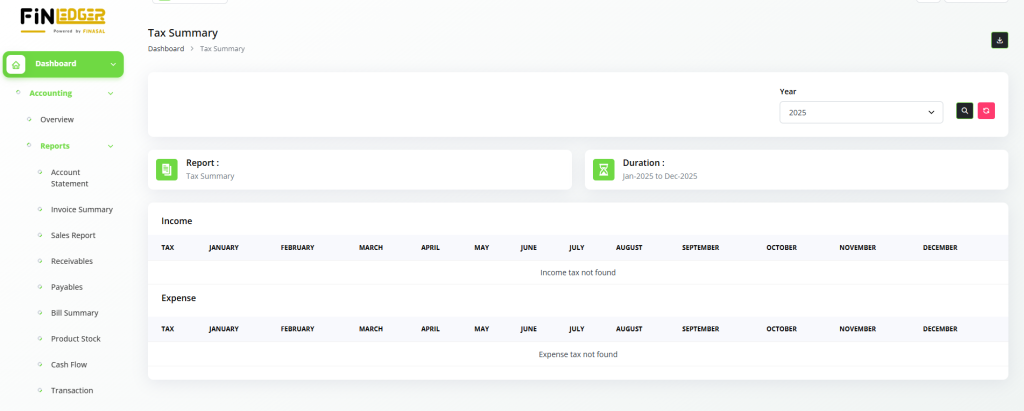Go to Invoice Summary report

pos(81,210)
